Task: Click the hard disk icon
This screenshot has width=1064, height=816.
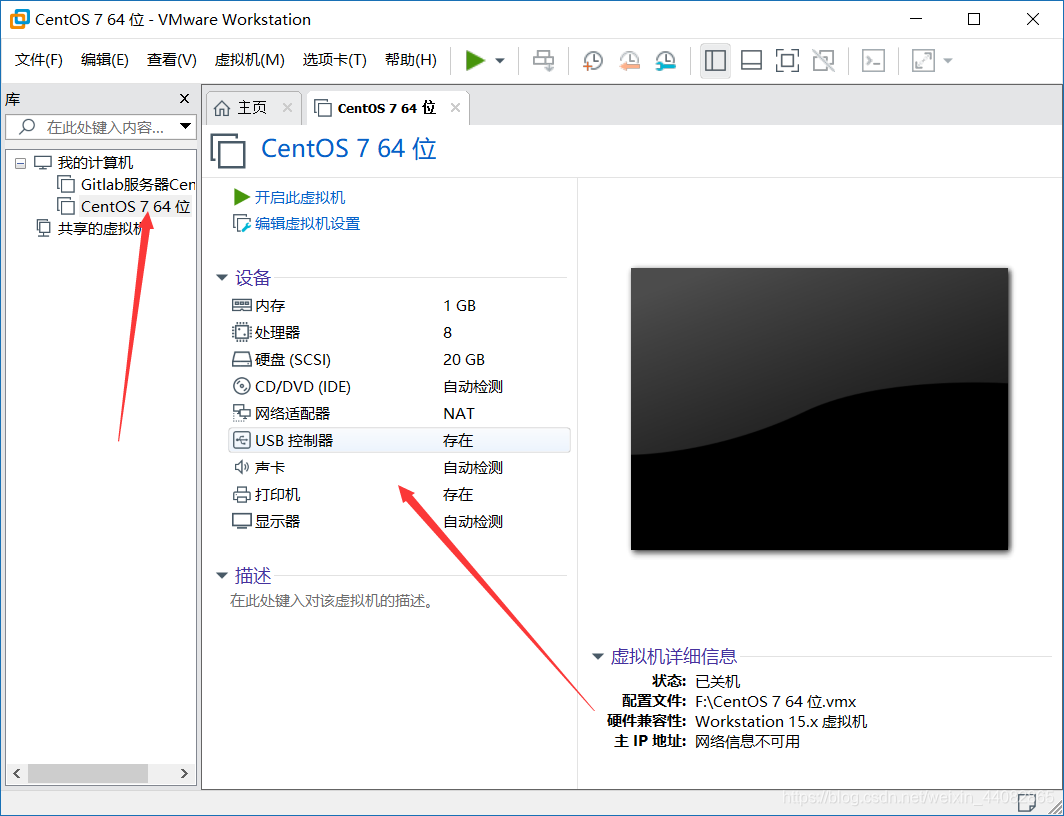Action: [x=242, y=360]
